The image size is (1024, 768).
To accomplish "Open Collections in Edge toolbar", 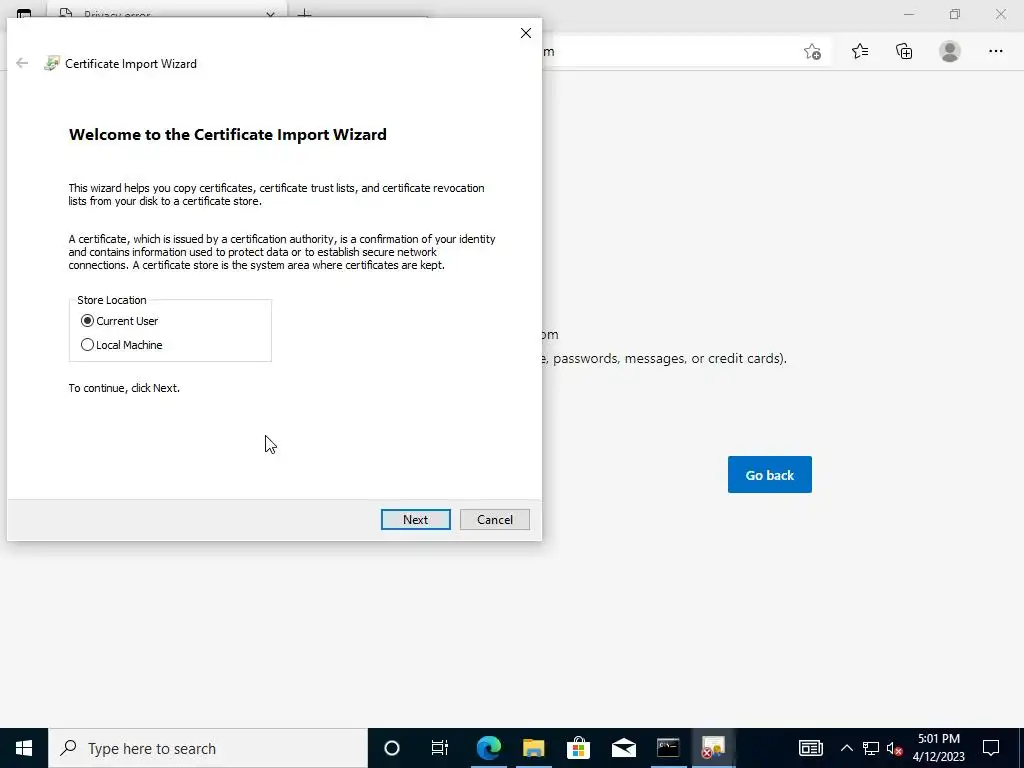I will [904, 51].
